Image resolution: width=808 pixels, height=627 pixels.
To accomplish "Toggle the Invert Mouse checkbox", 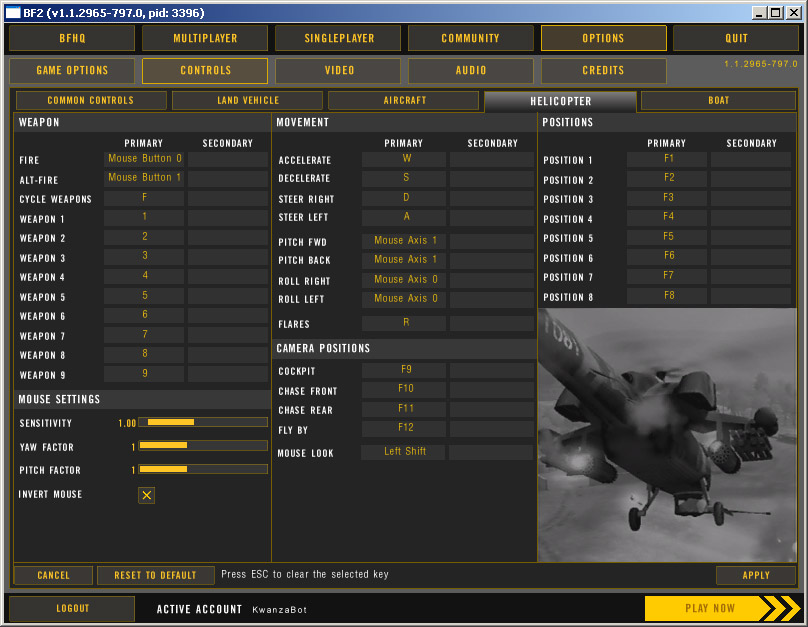I will click(x=146, y=495).
